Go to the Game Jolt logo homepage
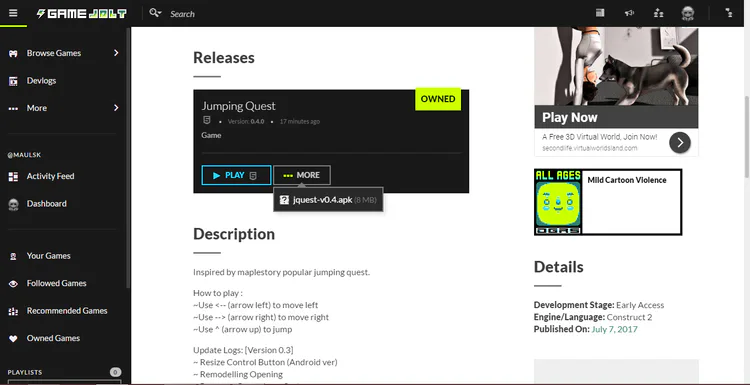The height and width of the screenshot is (385, 750). (82, 13)
